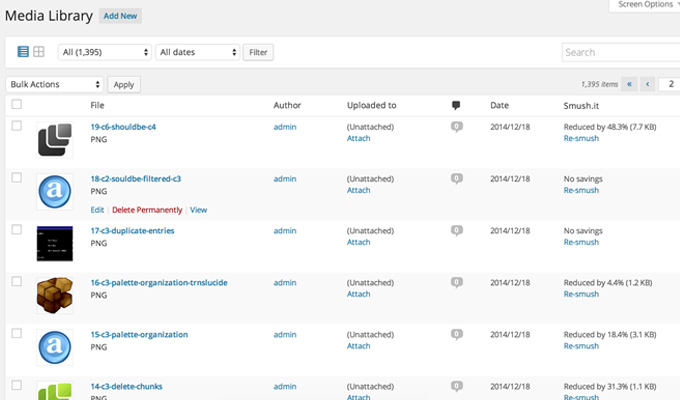Click Delete Permanently for 18-c2-souldbe-filtered-c3
The width and height of the screenshot is (680, 400).
[x=147, y=210]
